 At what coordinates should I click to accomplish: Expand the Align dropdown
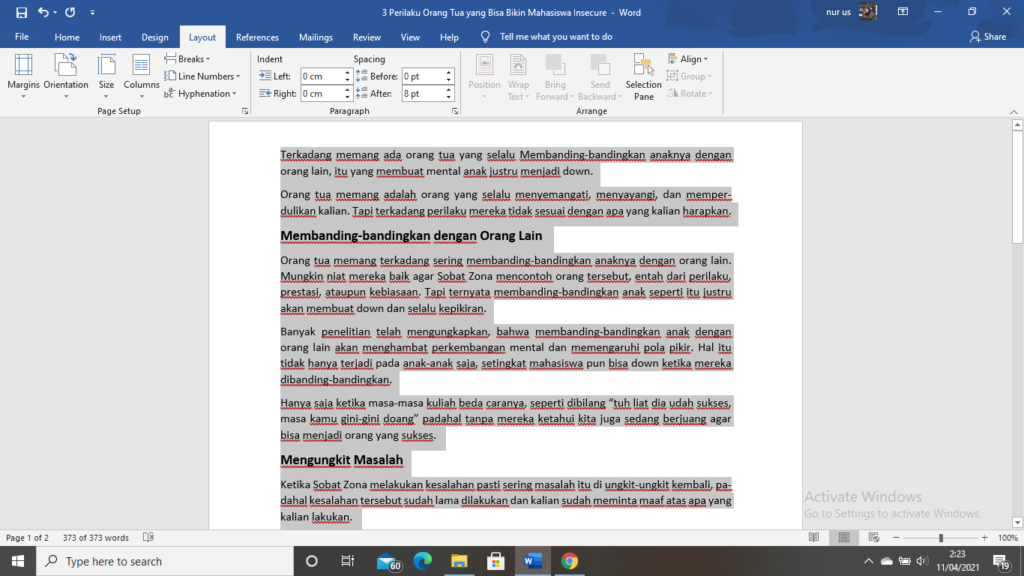688,59
